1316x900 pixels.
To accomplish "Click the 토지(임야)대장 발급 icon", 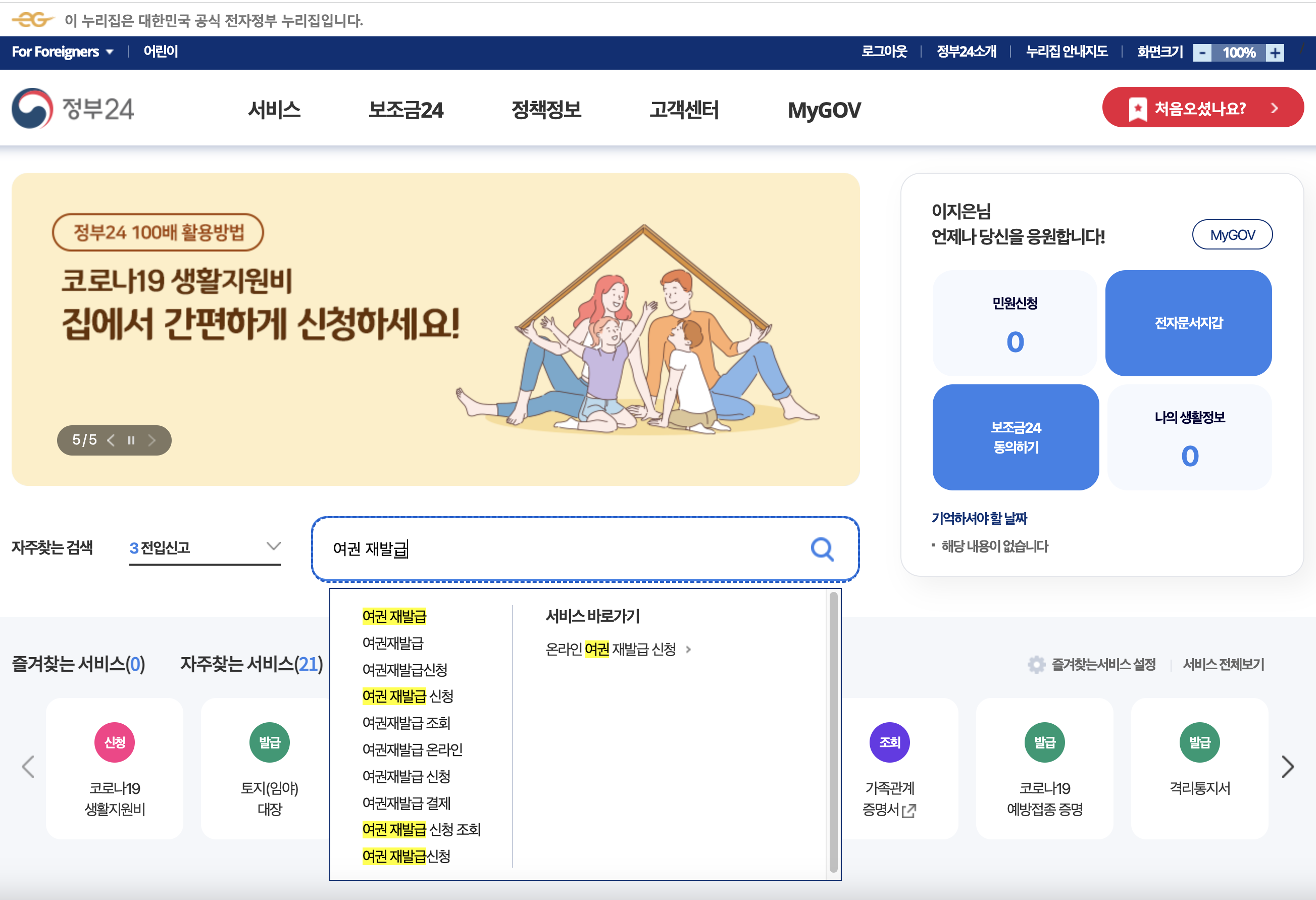I will (x=270, y=742).
